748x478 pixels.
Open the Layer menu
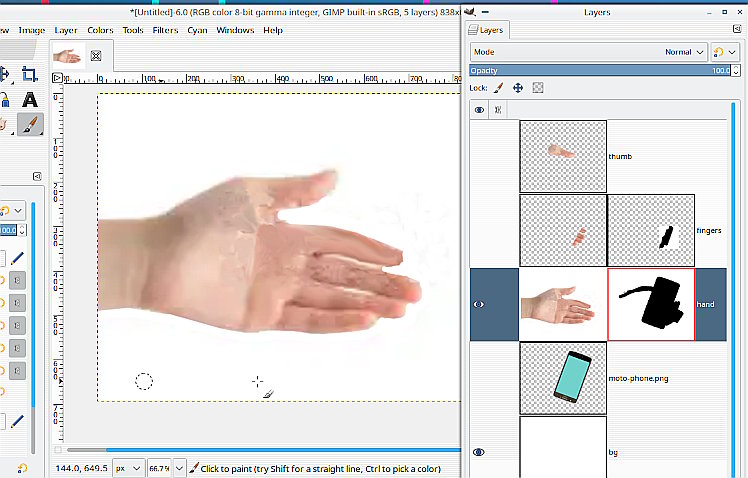point(66,30)
